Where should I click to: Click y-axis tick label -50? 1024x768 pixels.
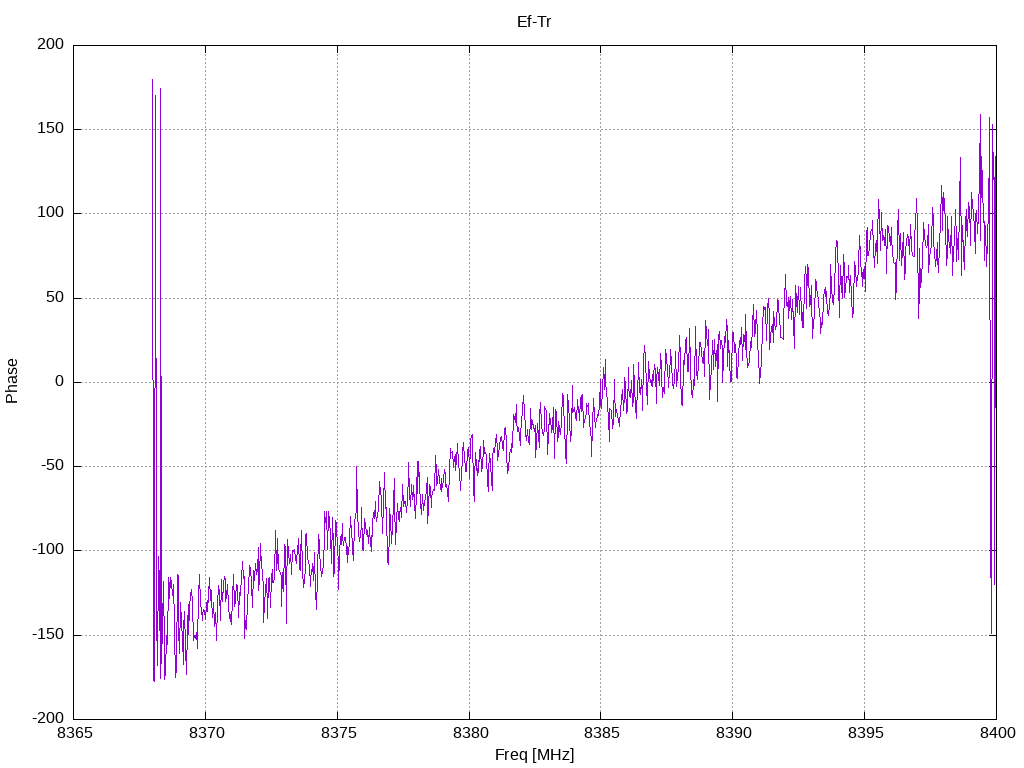53,466
